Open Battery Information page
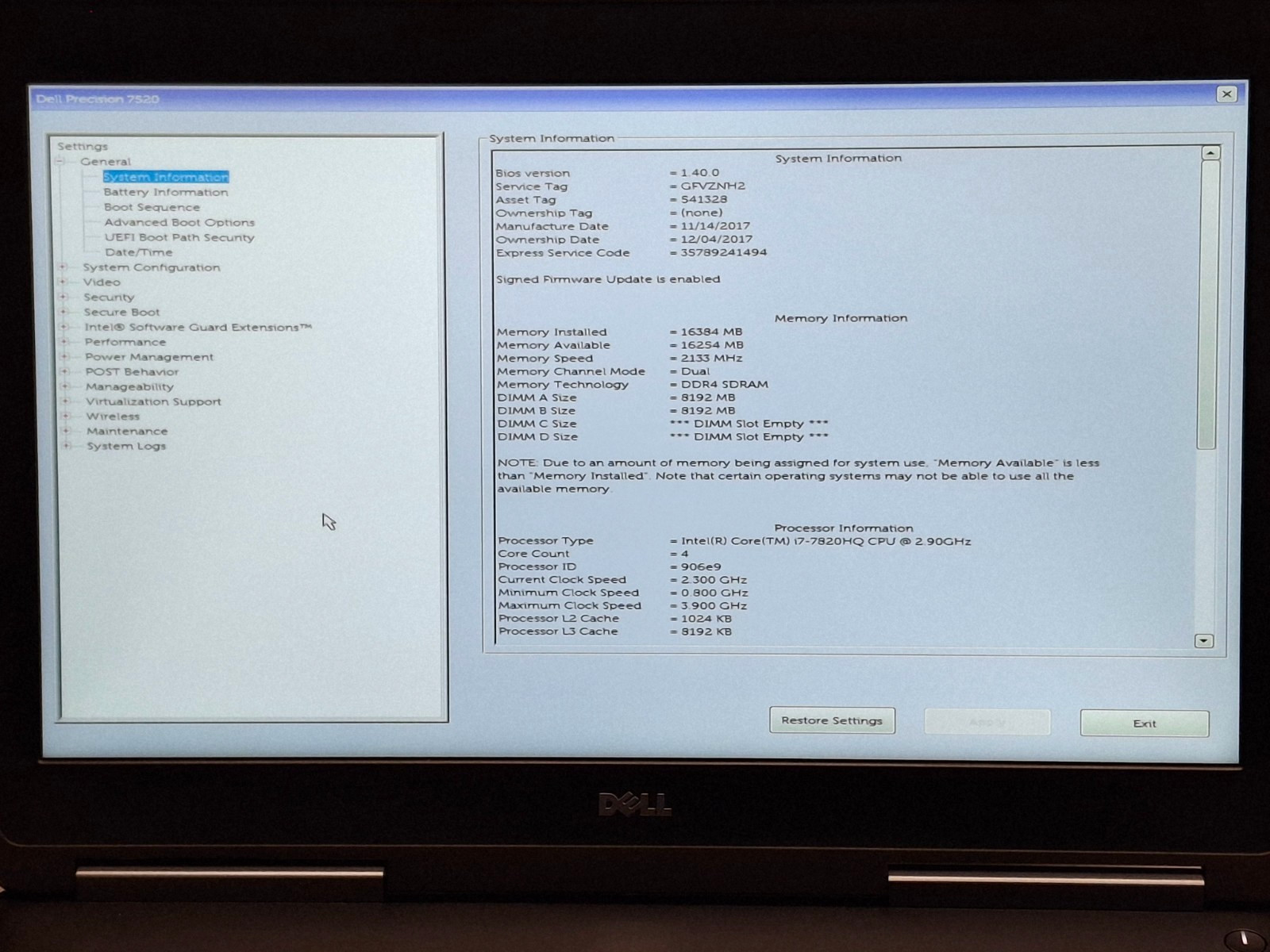This screenshot has width=1270, height=952. 166,192
